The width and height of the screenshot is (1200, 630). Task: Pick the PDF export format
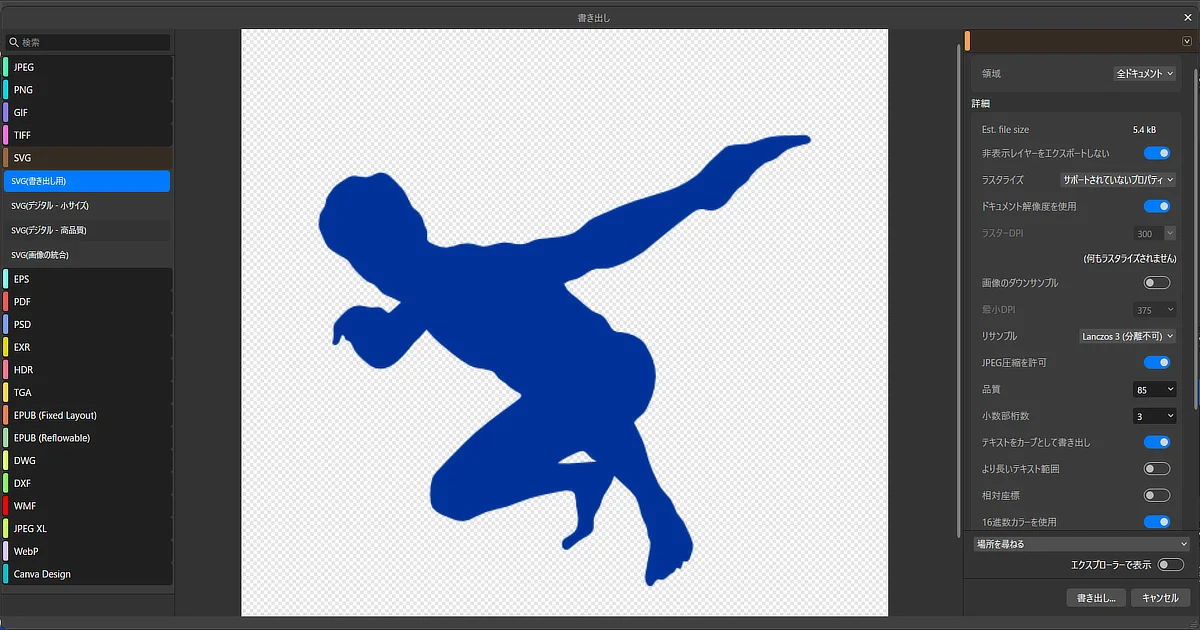[x=87, y=302]
